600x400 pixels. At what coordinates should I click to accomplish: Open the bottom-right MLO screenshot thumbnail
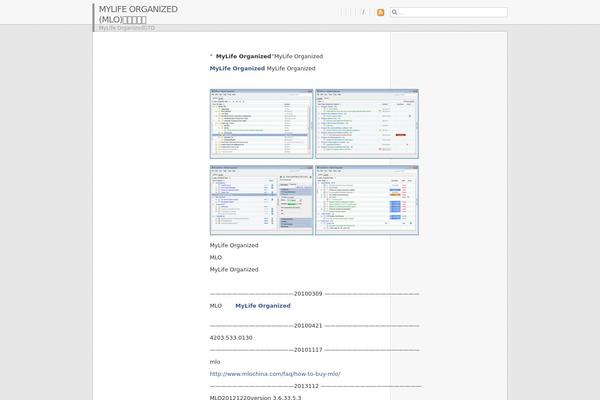(x=367, y=200)
